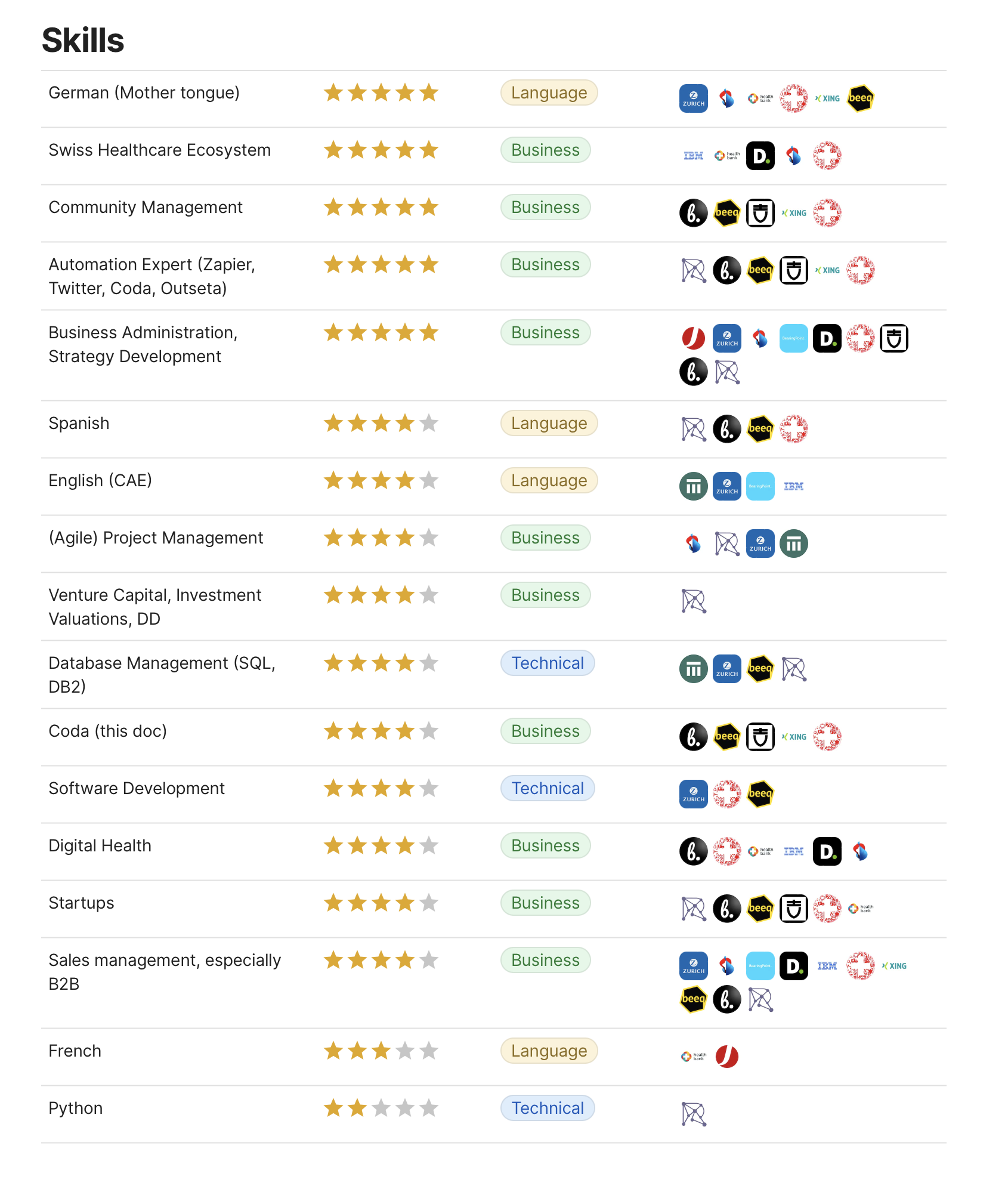Screen dimensions: 1008x1198
Task: Click the XING logo in Community Management row
Action: point(794,213)
